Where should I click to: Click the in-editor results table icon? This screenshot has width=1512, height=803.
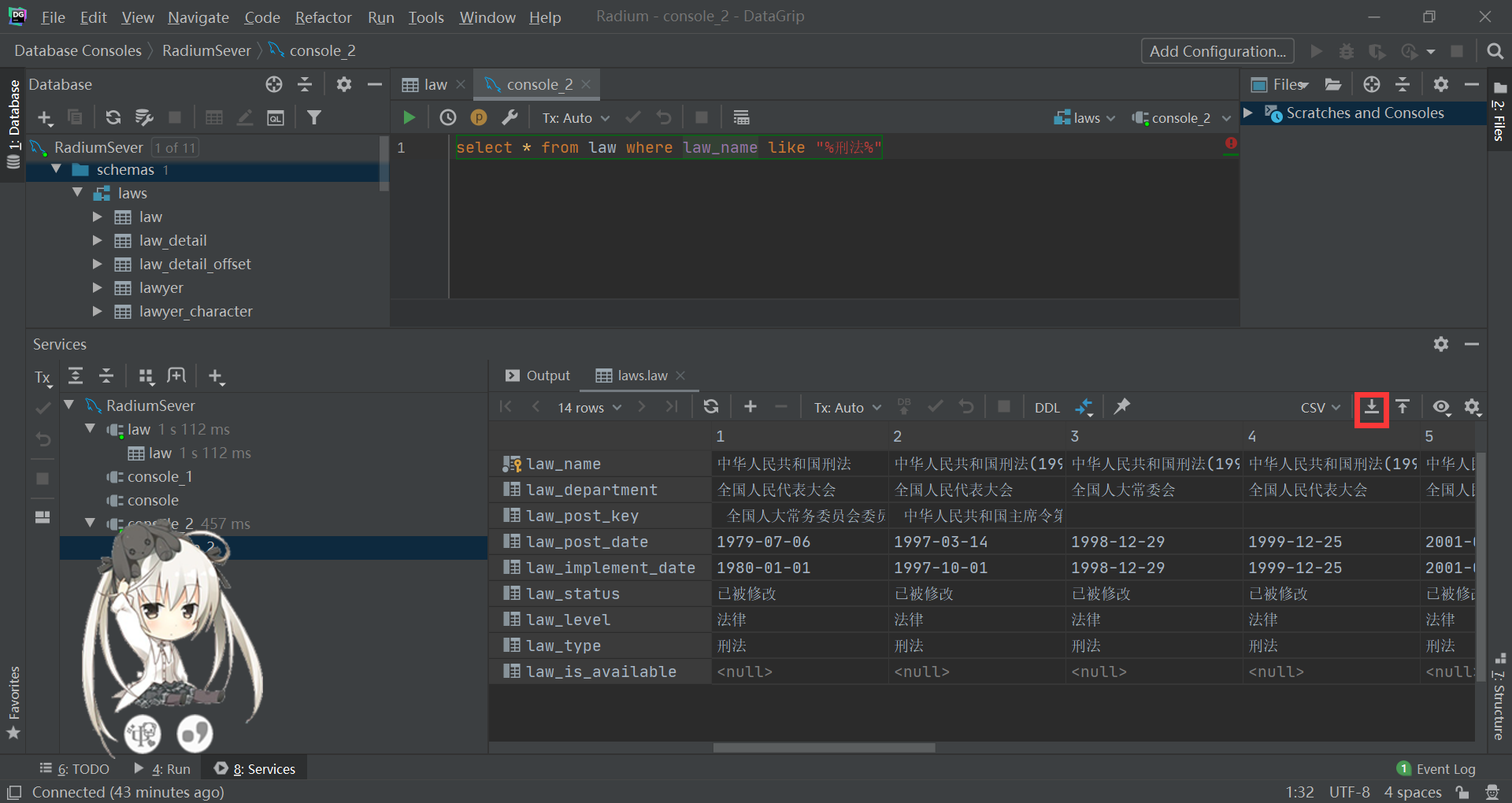pyautogui.click(x=741, y=117)
